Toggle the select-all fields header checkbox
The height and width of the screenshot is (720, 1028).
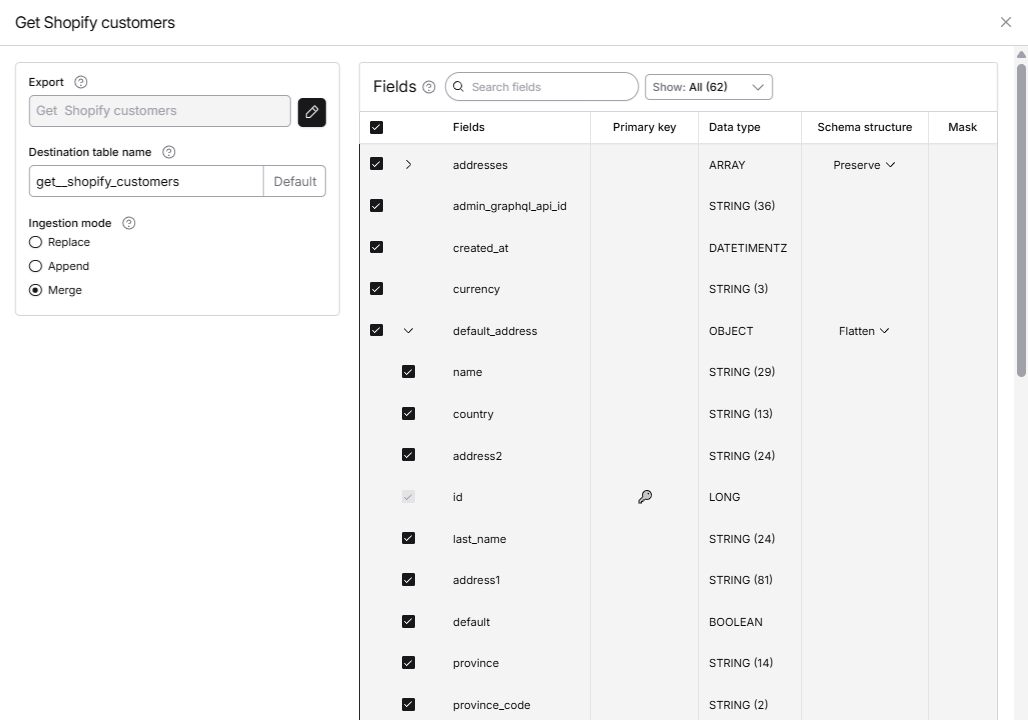click(x=376, y=127)
